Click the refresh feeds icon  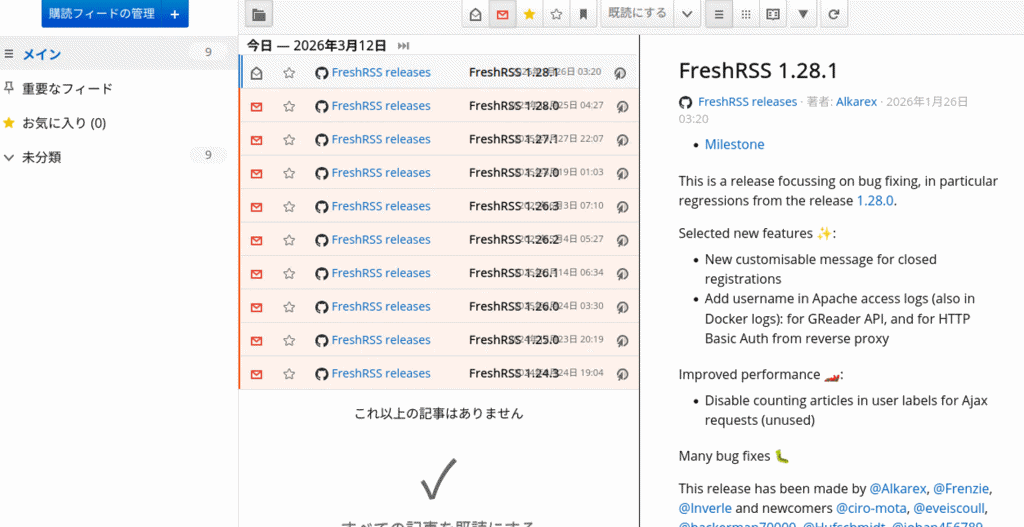pos(833,15)
